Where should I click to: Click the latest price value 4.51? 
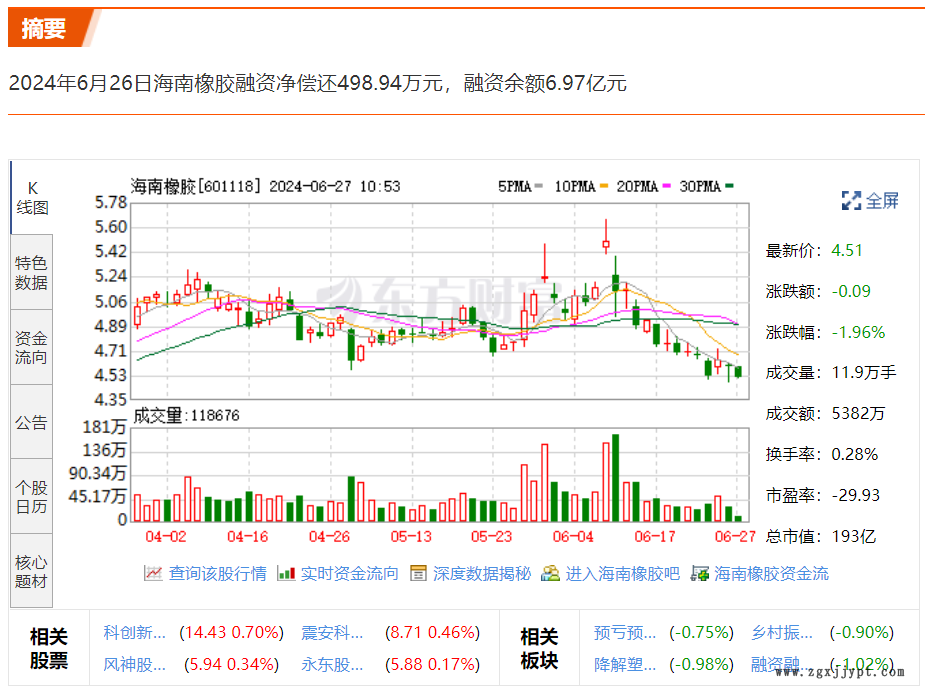(x=846, y=250)
